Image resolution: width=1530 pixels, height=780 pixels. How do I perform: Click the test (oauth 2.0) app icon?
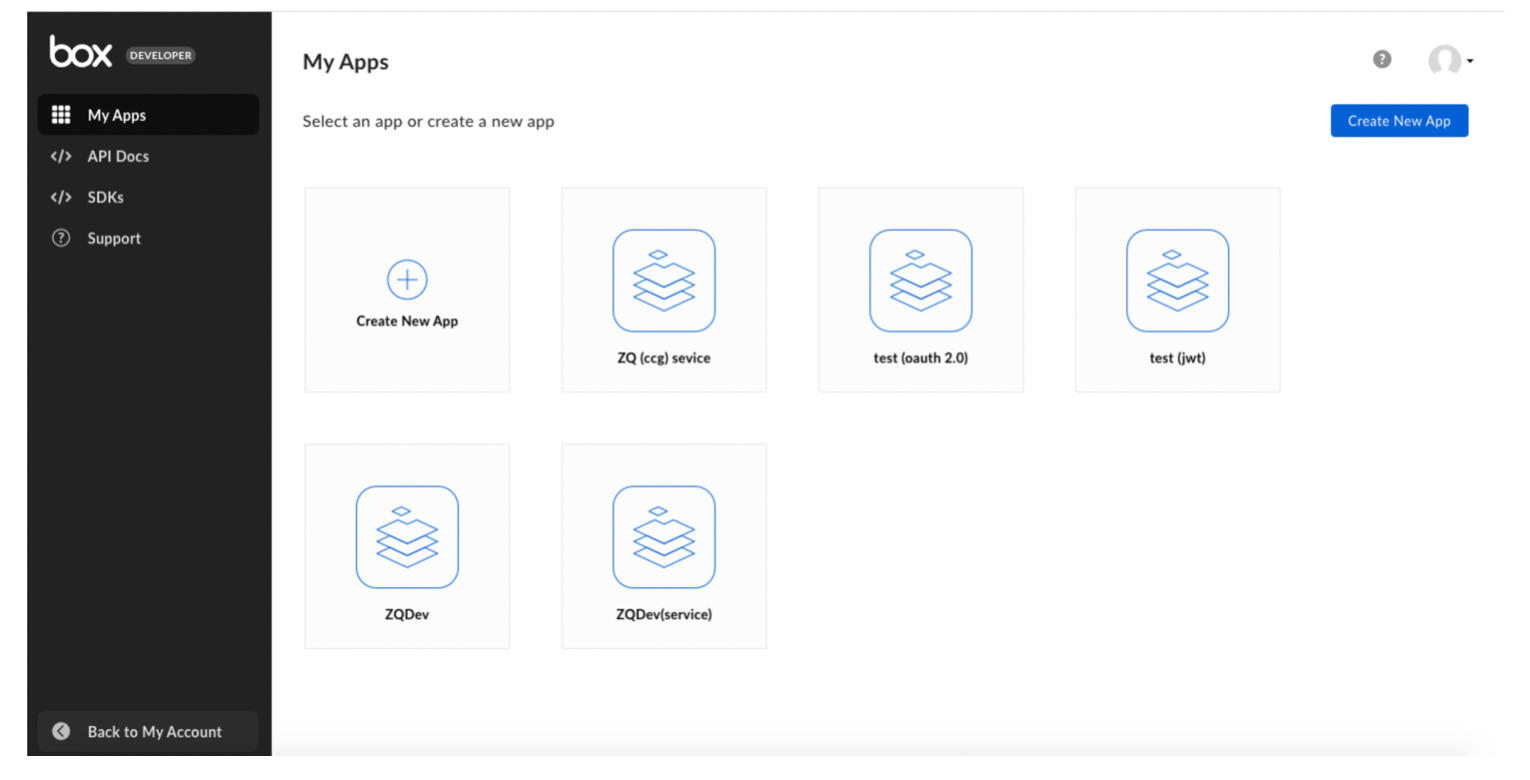tap(921, 281)
